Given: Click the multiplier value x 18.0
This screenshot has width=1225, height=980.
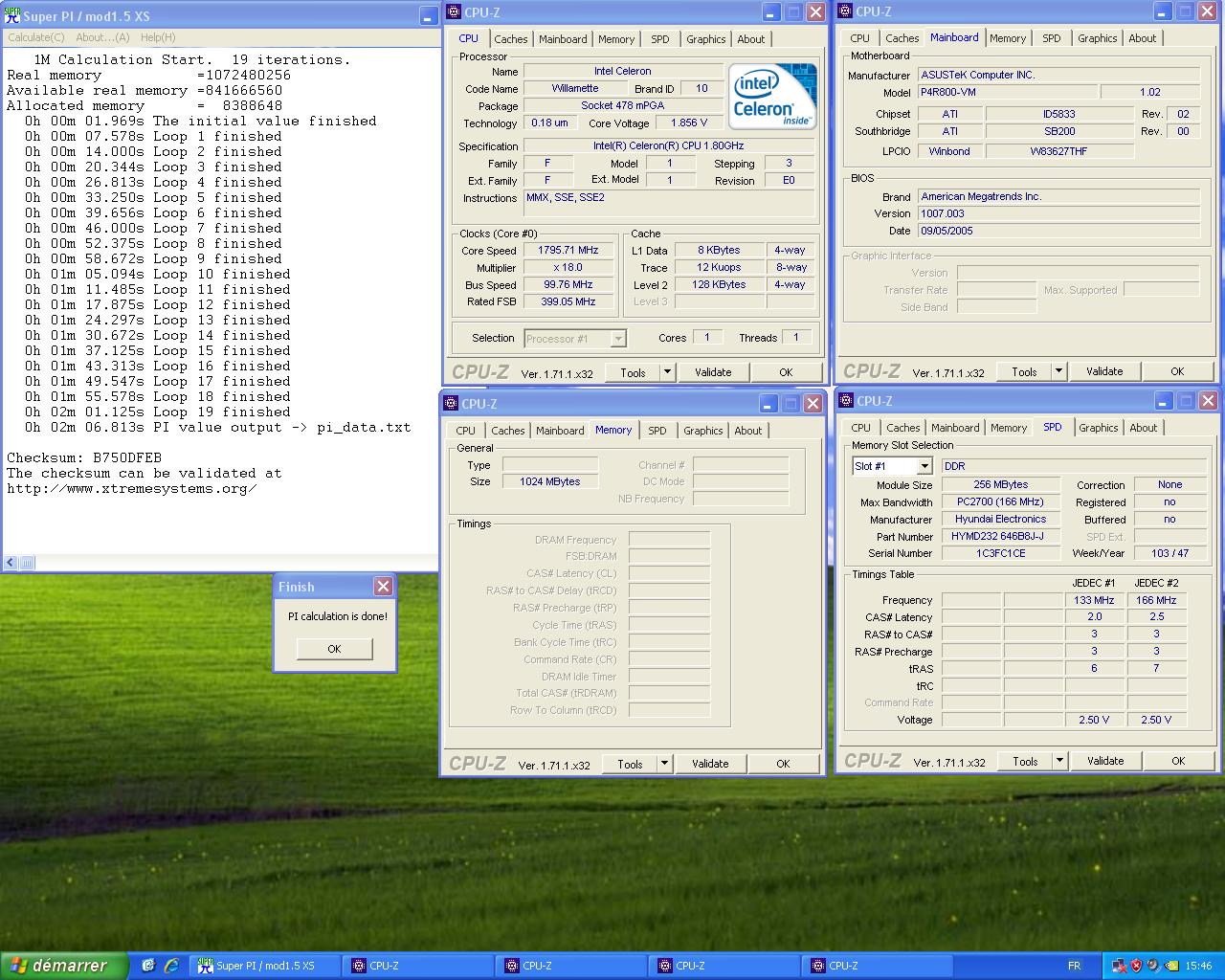Looking at the screenshot, I should 568,267.
